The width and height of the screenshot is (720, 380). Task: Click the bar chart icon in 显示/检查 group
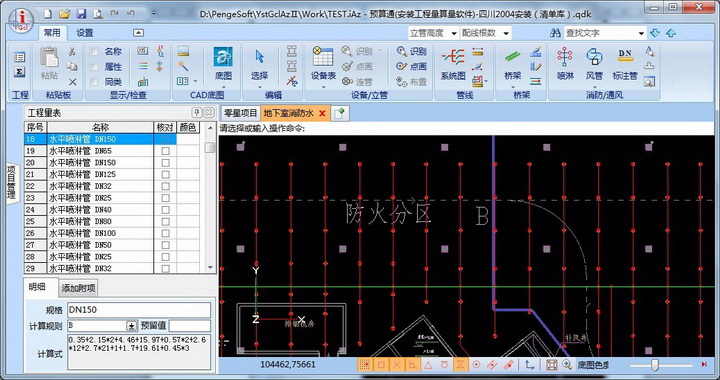pyautogui.click(x=143, y=82)
